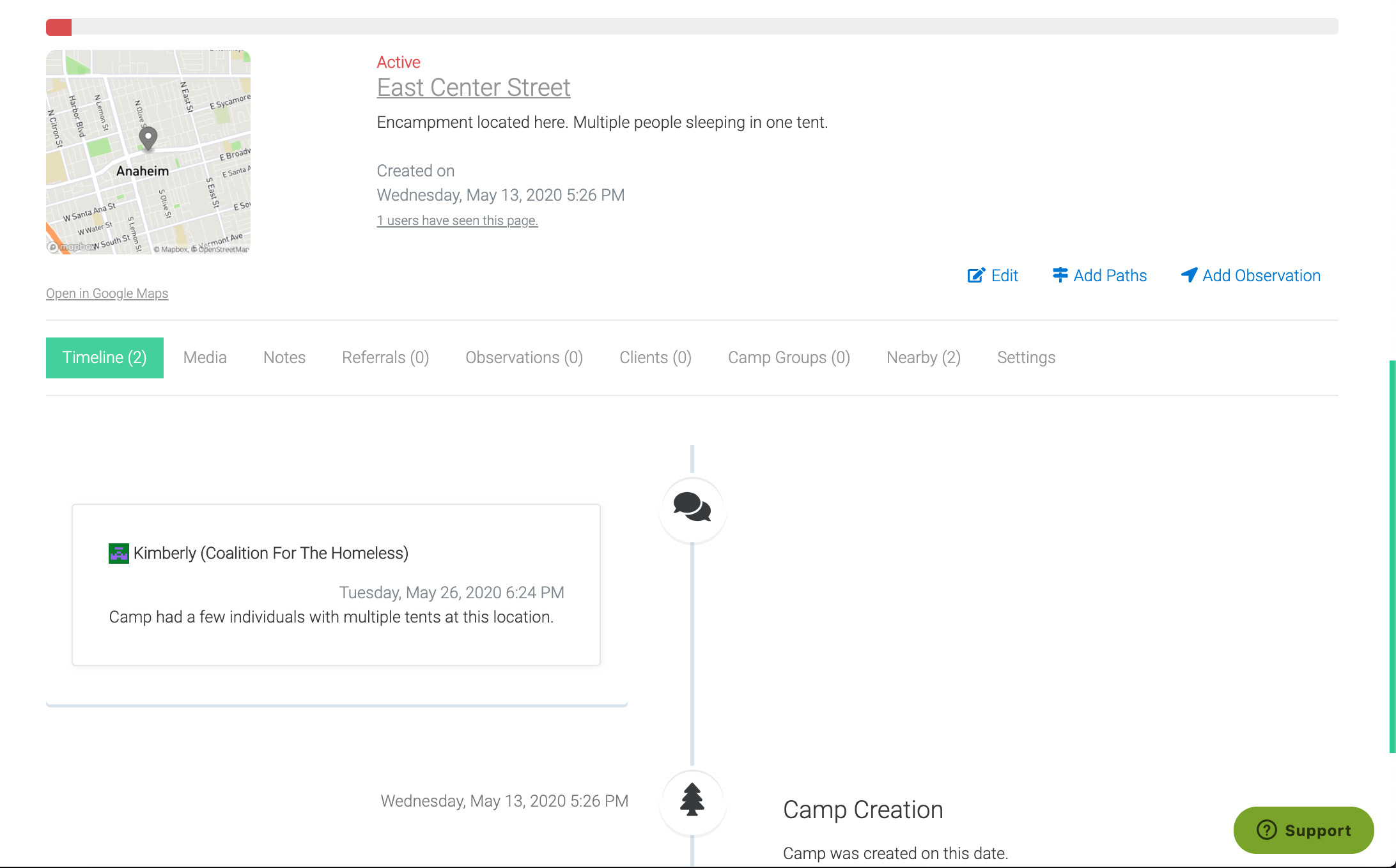Click the red progress bar segment
Viewport: 1396px width, 868px height.
[59, 27]
